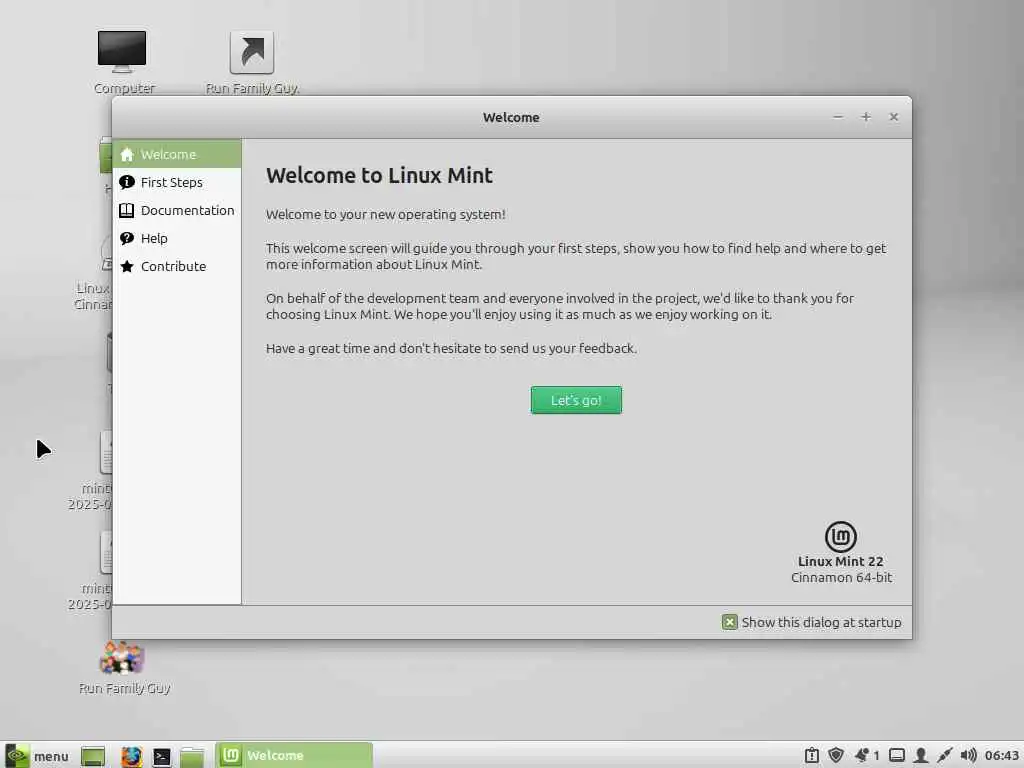Image resolution: width=1024 pixels, height=768 pixels.
Task: Switch to the First Steps section
Action: pos(177,182)
